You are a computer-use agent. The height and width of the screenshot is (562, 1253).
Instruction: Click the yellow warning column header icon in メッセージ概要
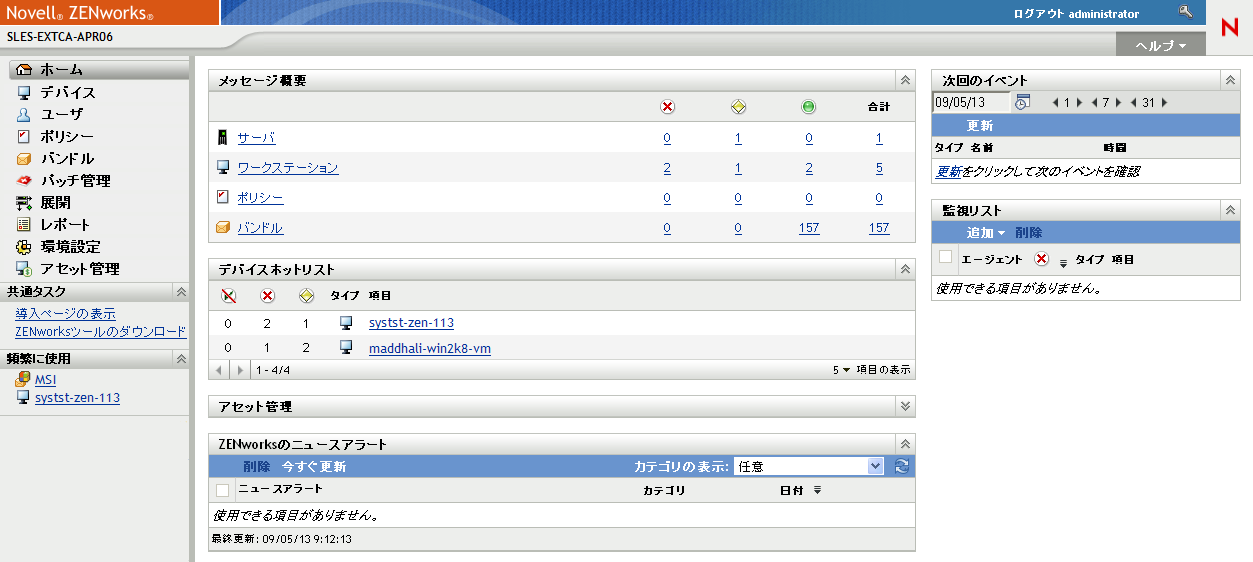coord(738,107)
